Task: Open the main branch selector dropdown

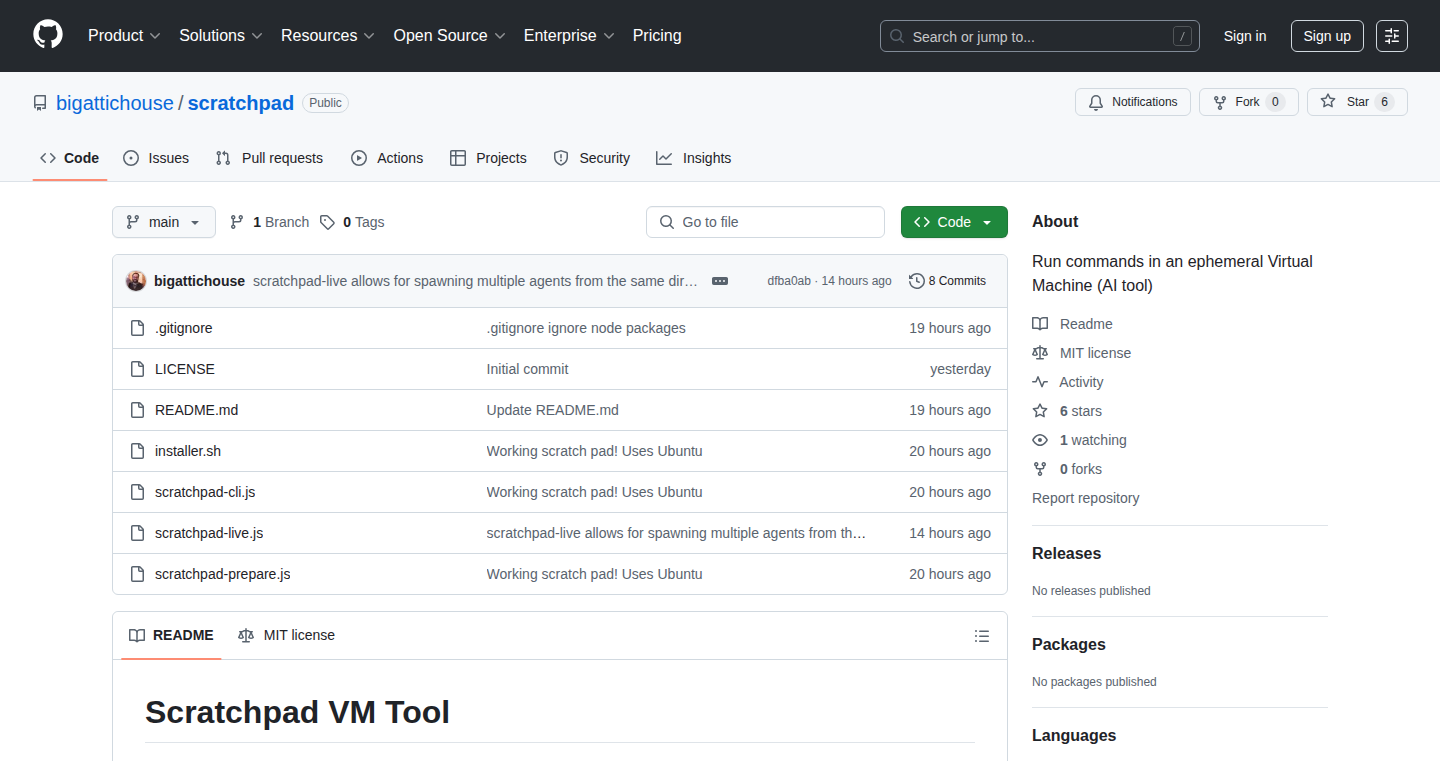Action: click(164, 222)
